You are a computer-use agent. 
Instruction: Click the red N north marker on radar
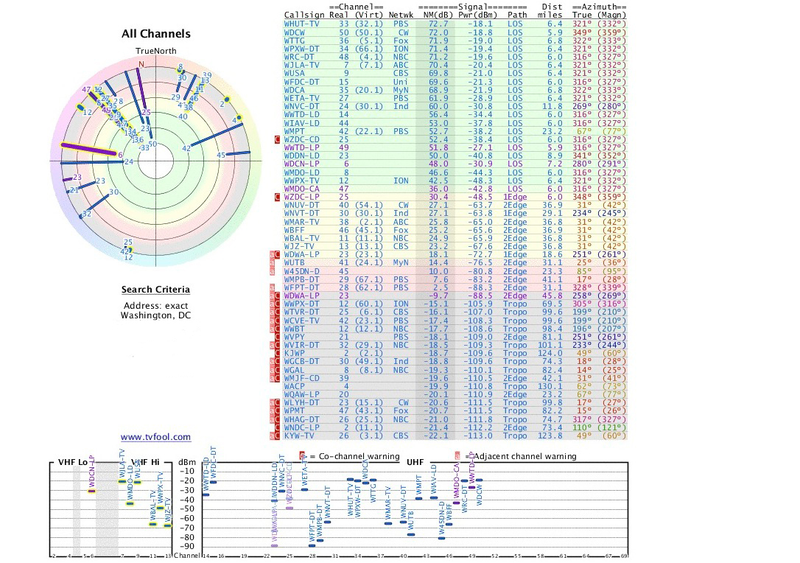[141, 64]
